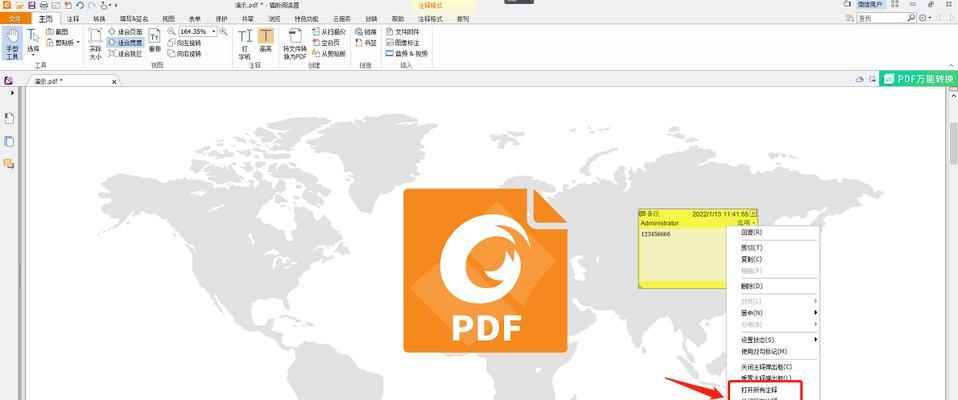Image resolution: width=958 pixels, height=400 pixels.
Task: Set view to Actual Size (实际大小)
Action: click(x=95, y=43)
